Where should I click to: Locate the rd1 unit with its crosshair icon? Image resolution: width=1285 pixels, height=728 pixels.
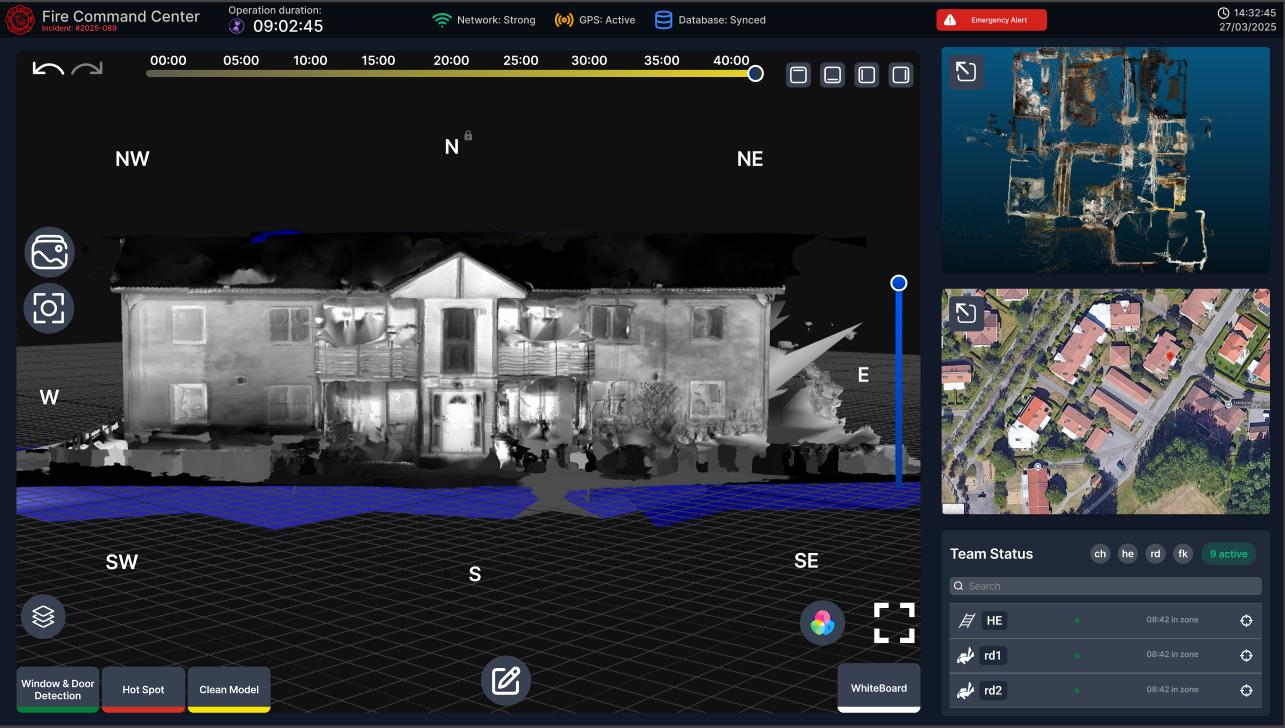coord(1246,656)
